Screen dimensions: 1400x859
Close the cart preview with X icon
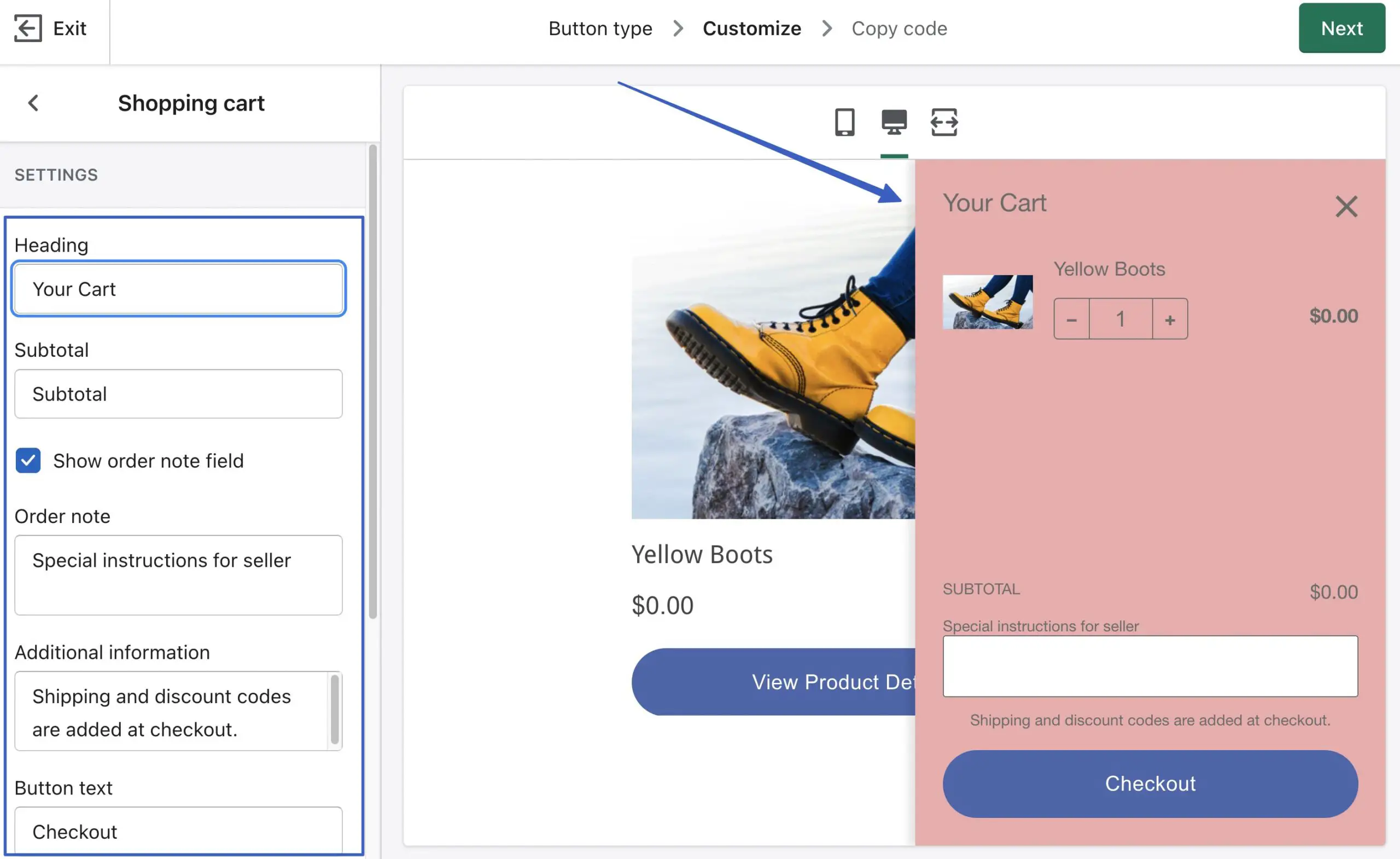coord(1347,206)
